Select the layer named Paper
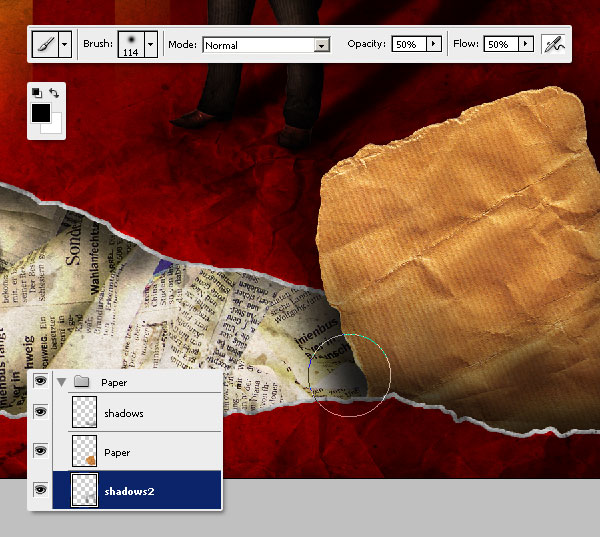 [117, 452]
